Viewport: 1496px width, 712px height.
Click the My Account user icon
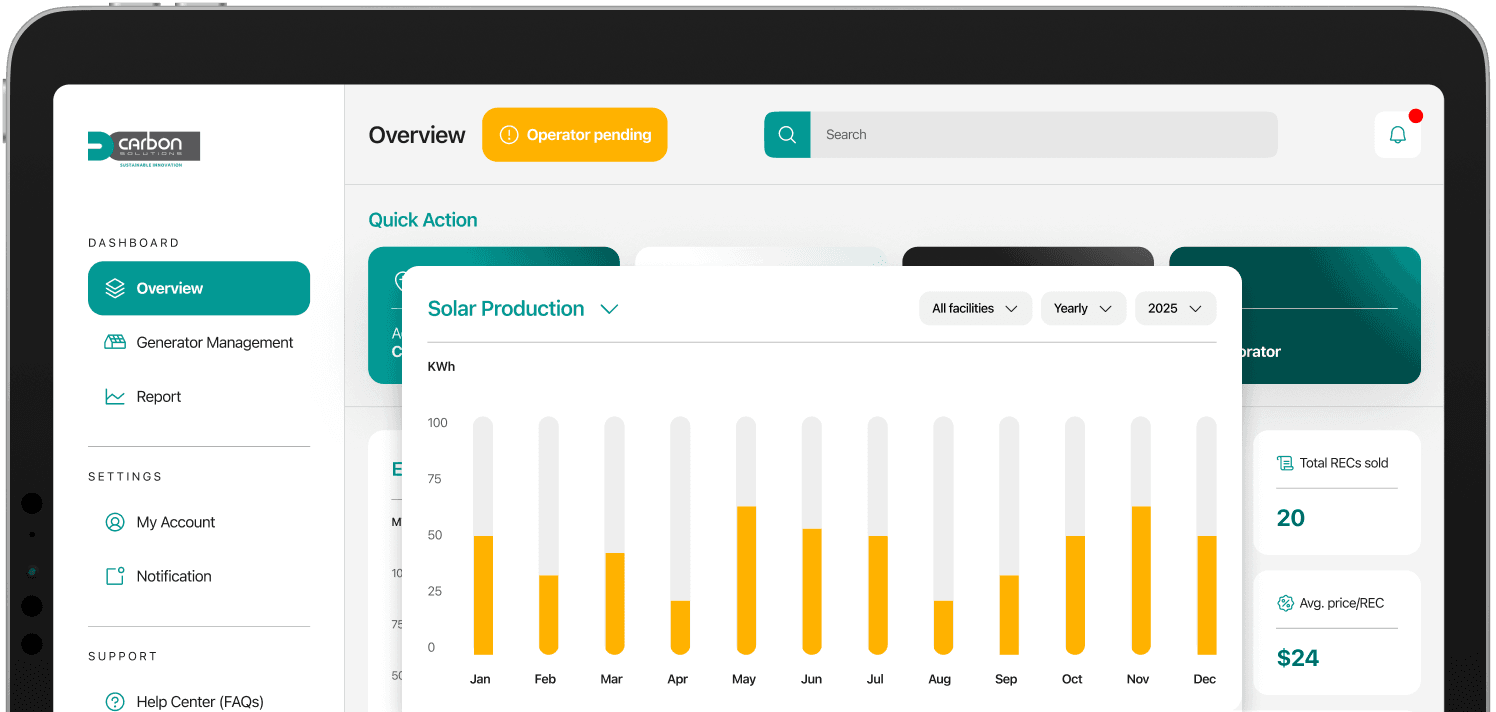click(x=115, y=522)
